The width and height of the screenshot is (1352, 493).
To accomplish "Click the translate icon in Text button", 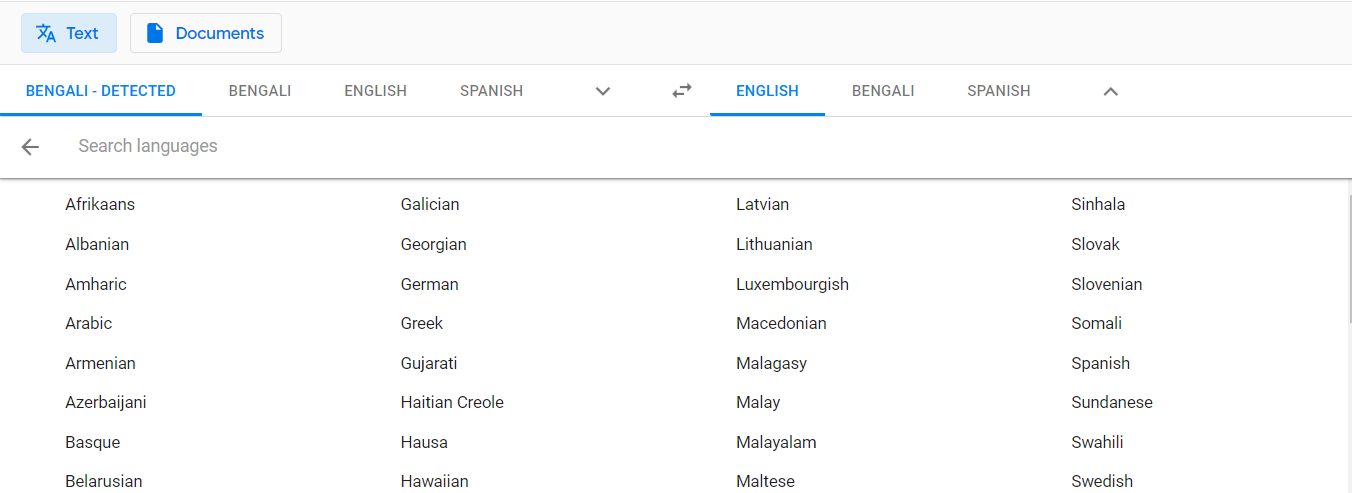I will pyautogui.click(x=46, y=33).
